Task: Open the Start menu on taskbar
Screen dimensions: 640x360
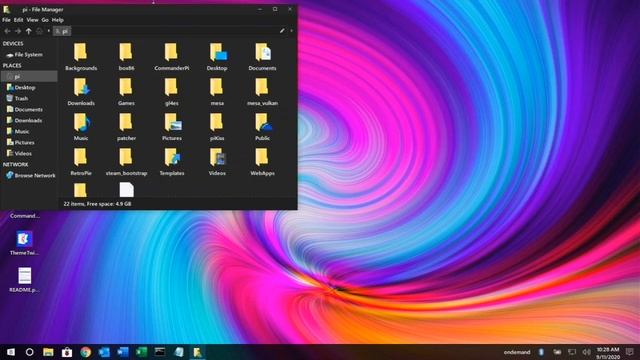Action: tap(11, 352)
